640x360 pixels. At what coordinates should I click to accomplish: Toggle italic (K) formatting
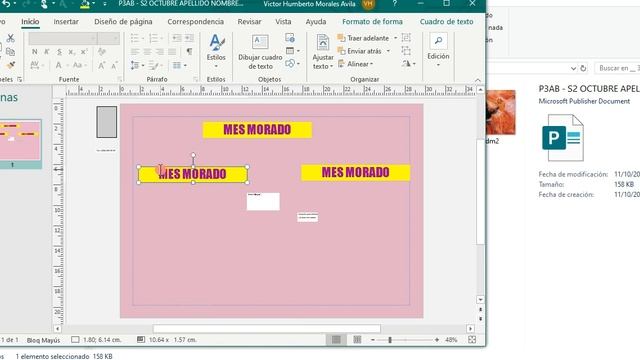(47, 52)
